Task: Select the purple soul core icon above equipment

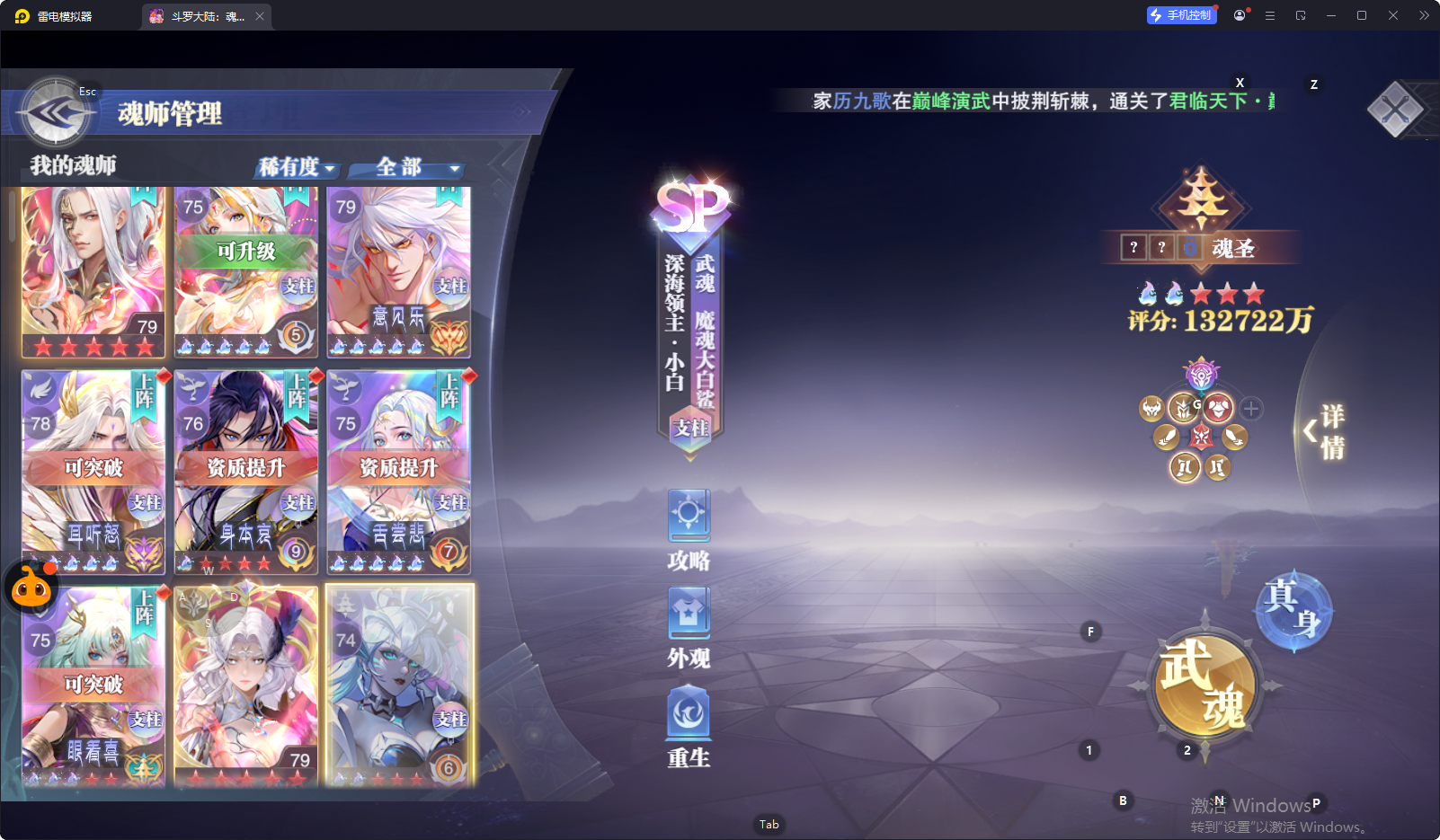Action: 1201,375
